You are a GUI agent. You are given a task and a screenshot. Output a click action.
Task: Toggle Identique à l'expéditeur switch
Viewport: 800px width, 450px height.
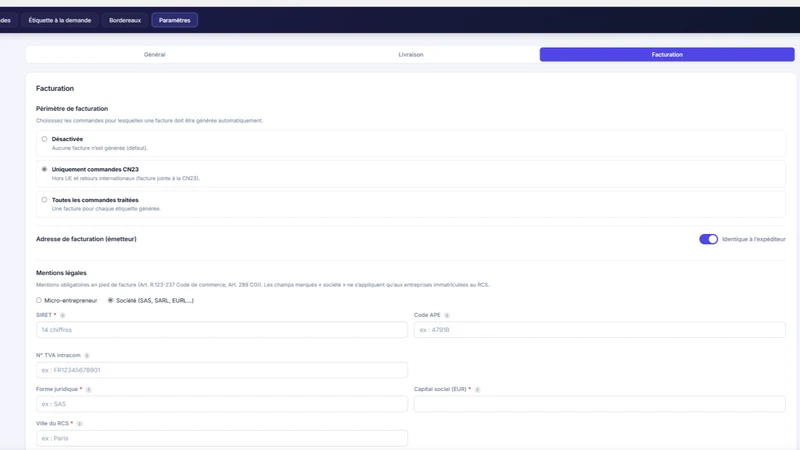[x=708, y=239]
